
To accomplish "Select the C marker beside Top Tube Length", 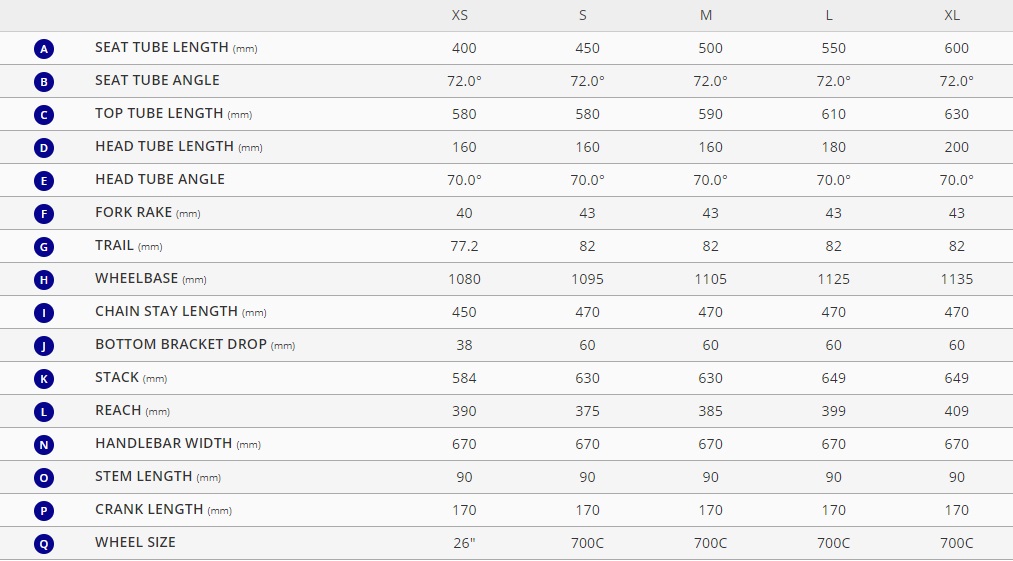I will tap(44, 114).
